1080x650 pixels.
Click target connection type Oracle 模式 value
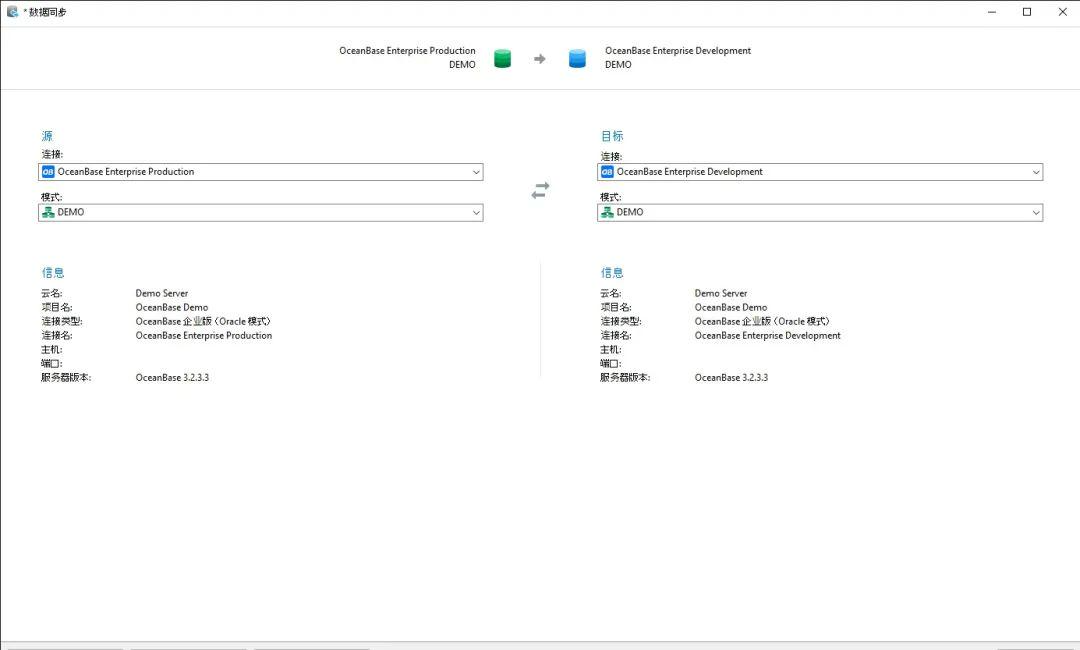[762, 322]
